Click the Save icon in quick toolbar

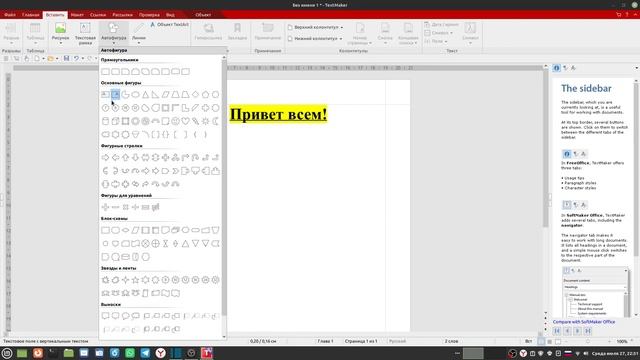click(66, 59)
